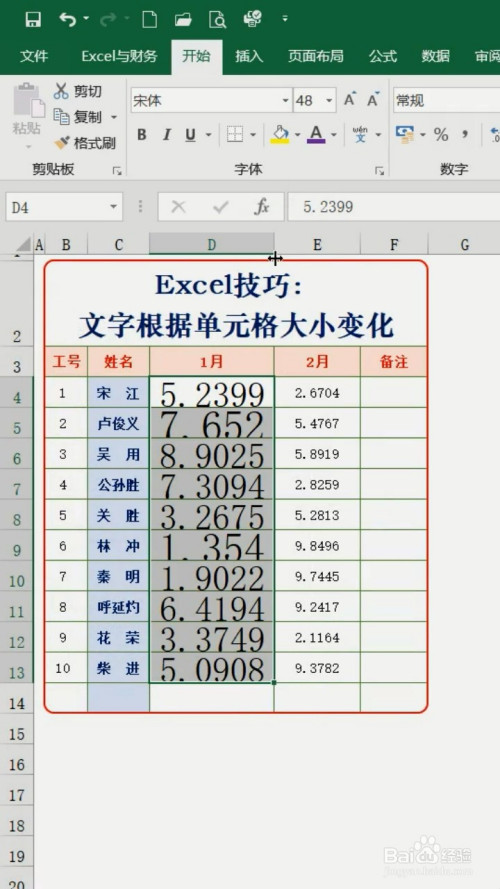Screen dimensions: 500x889
Task: Click the Save icon in quick access toolbar
Action: click(33, 20)
